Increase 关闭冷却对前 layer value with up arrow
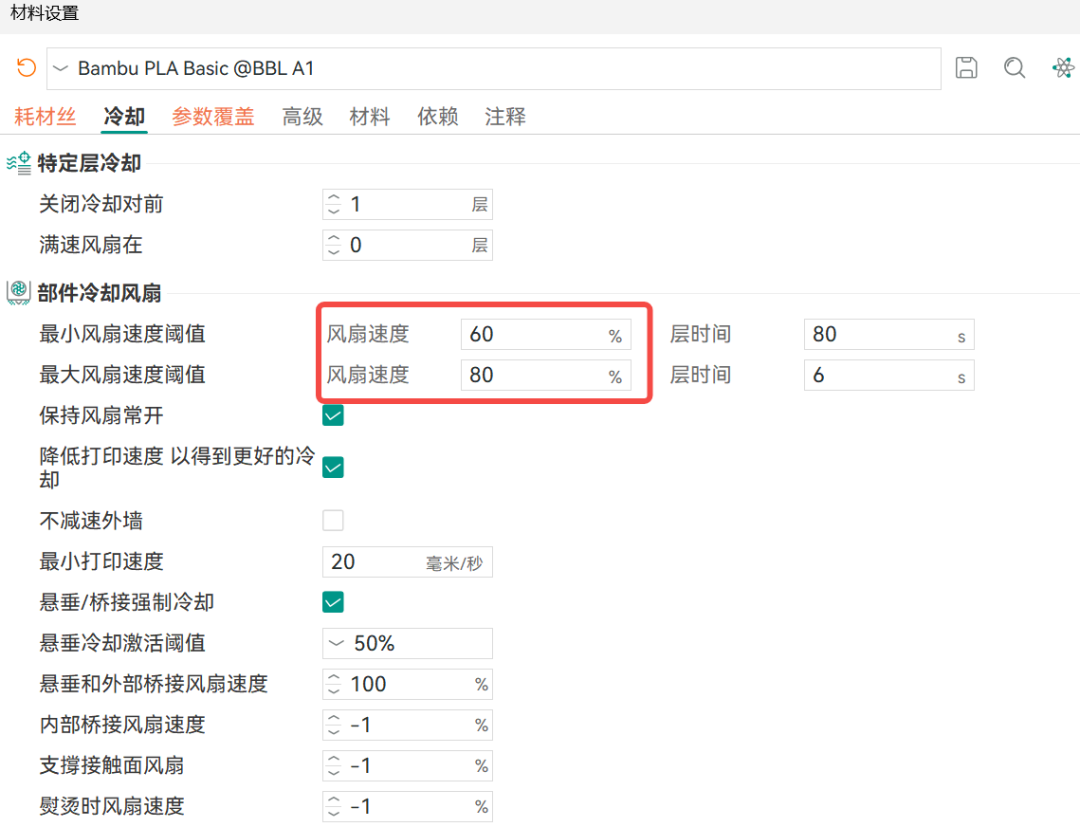 pos(334,198)
